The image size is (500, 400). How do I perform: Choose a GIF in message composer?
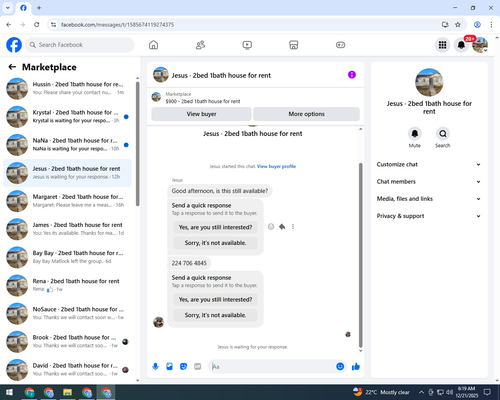[x=198, y=367]
